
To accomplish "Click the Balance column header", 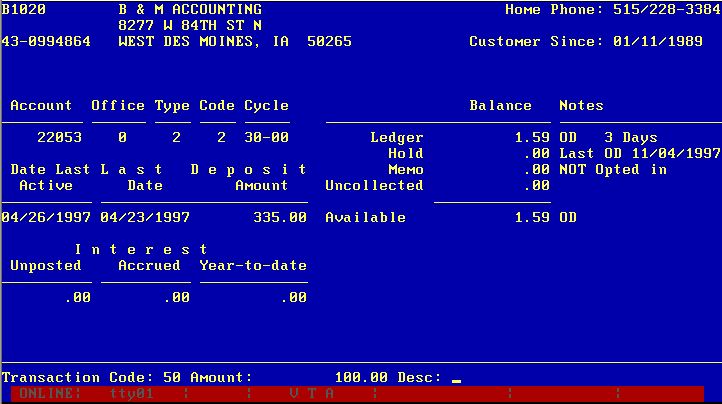I will (x=501, y=105).
